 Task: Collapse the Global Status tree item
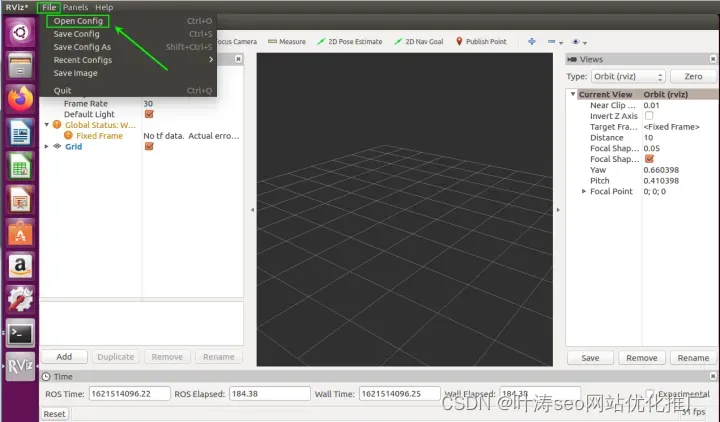point(46,124)
